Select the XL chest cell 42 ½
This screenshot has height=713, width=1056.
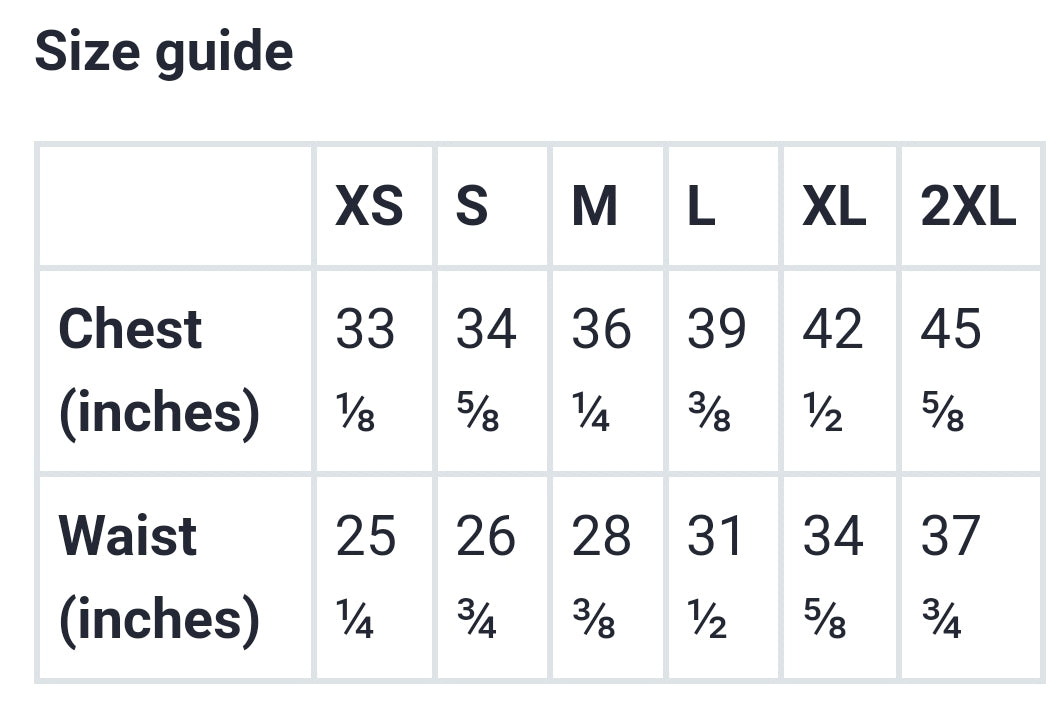pos(832,370)
